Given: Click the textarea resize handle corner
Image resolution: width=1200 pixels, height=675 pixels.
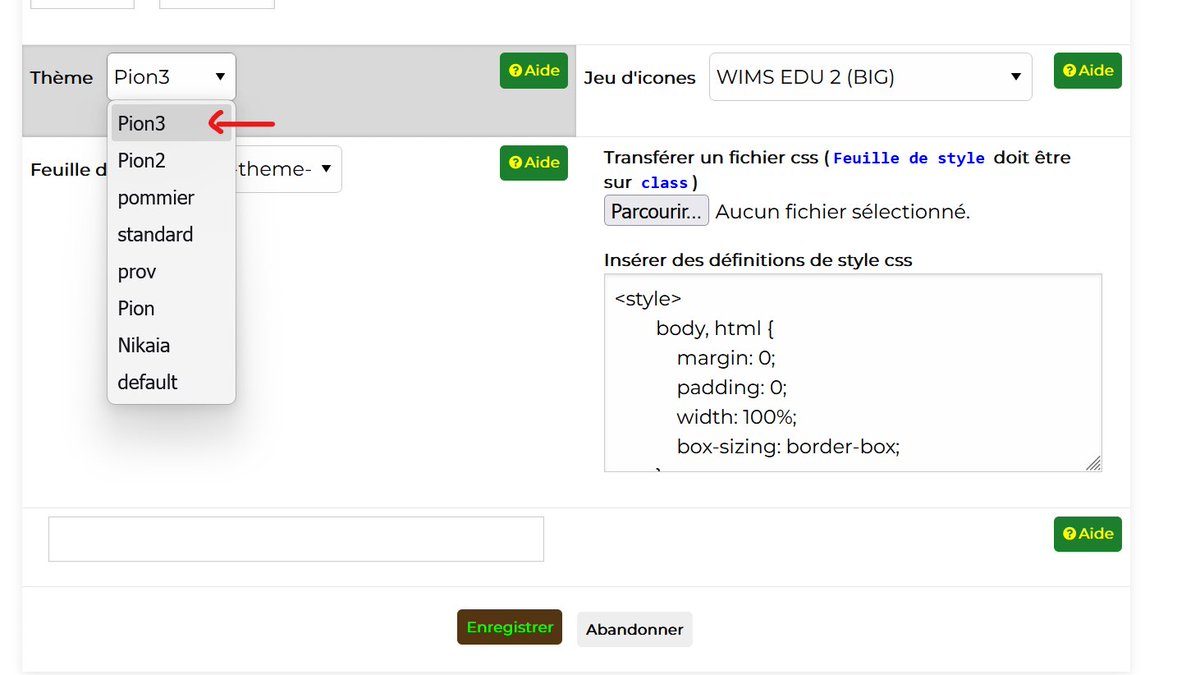Looking at the screenshot, I should 1093,463.
